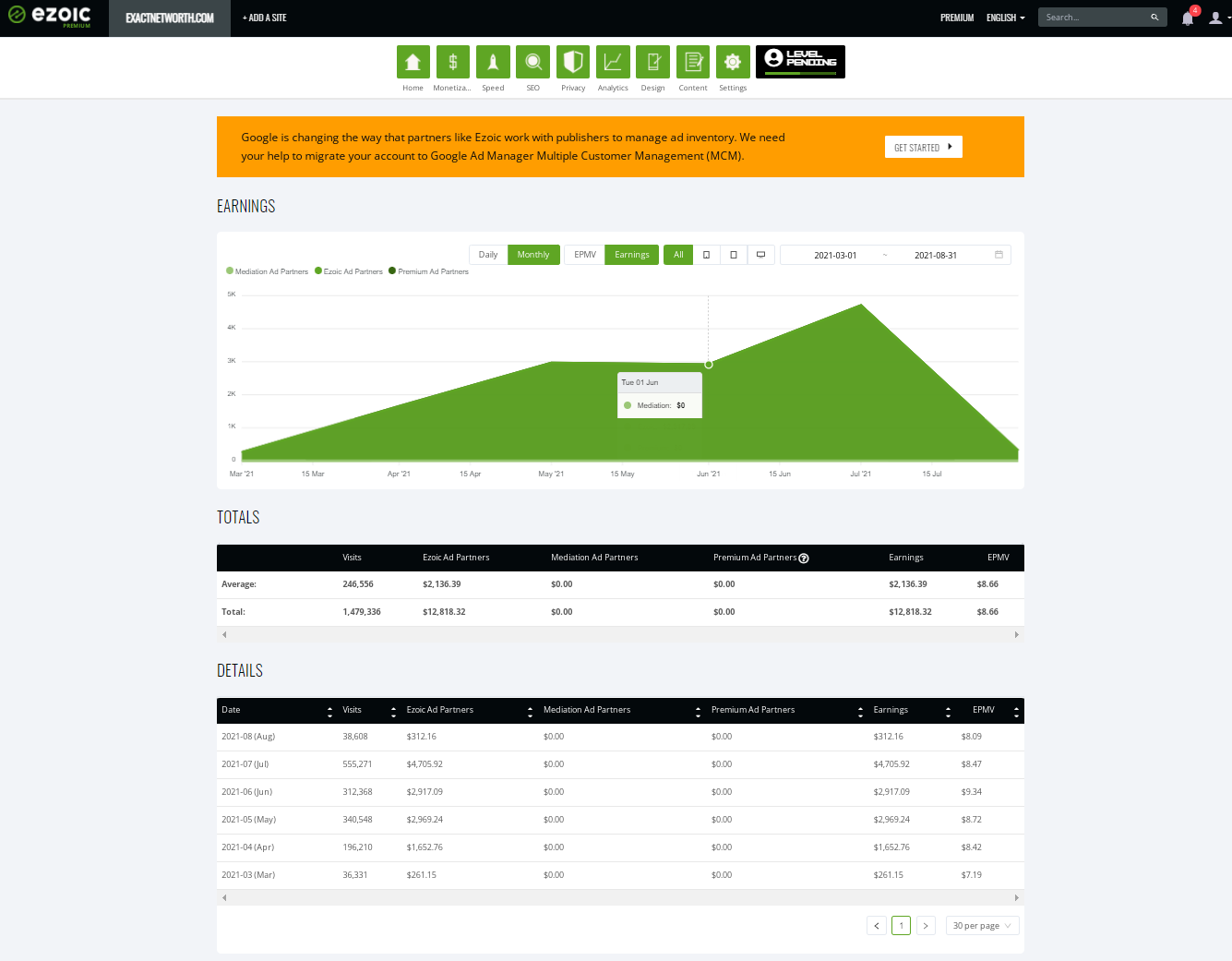1232x961 pixels.
Task: Open the 30 per page dropdown
Action: [982, 926]
